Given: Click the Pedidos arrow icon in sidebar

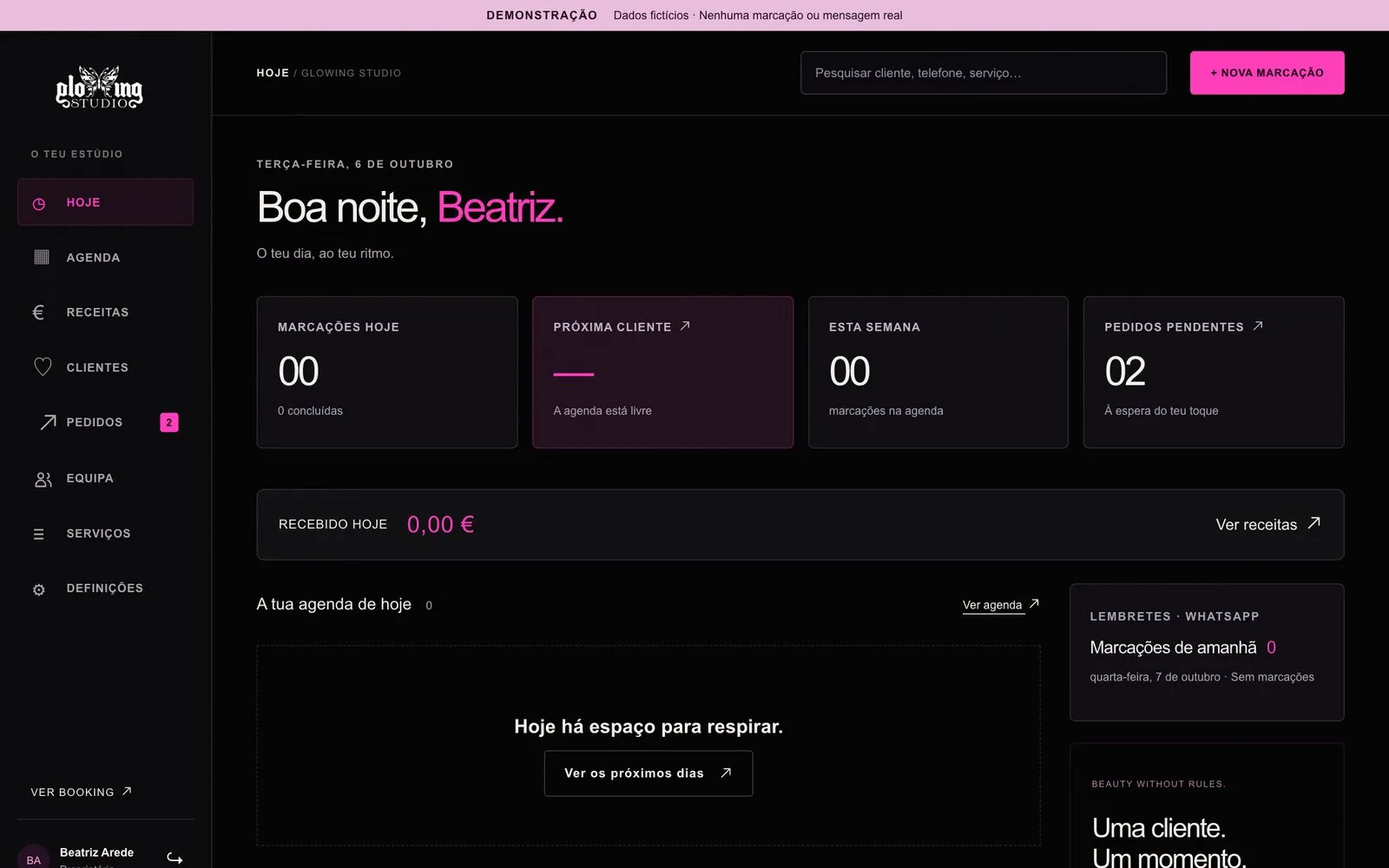Looking at the screenshot, I should pyautogui.click(x=48, y=422).
